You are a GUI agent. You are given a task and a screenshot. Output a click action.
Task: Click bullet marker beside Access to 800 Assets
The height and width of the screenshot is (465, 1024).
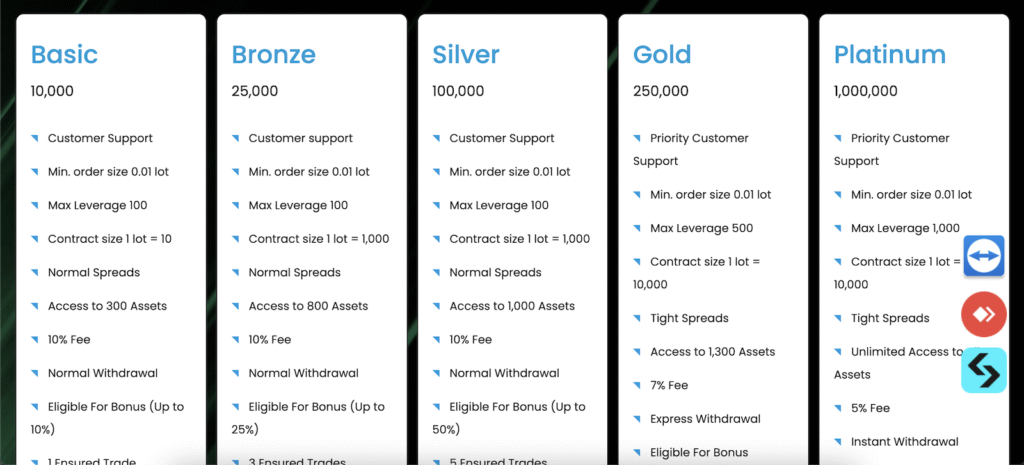[237, 306]
